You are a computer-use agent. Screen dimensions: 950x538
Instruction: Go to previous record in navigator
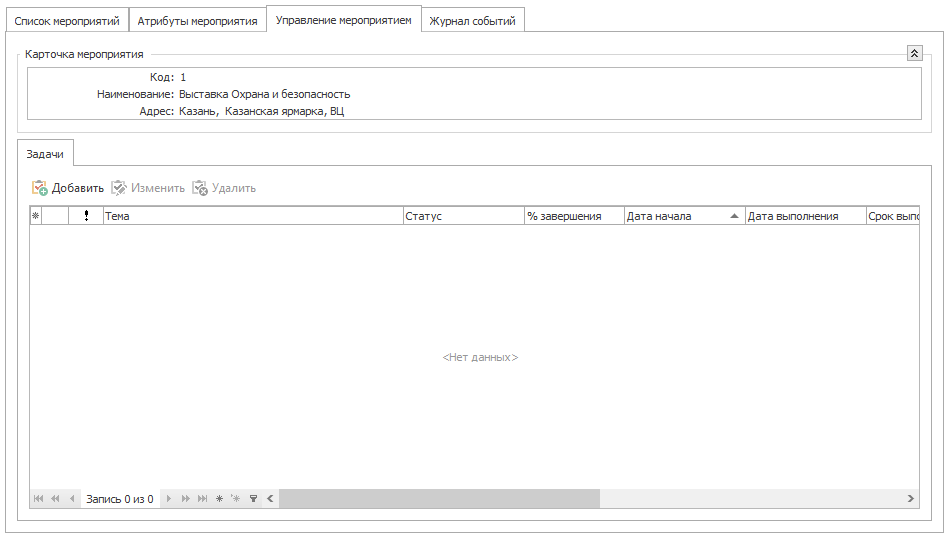click(72, 499)
